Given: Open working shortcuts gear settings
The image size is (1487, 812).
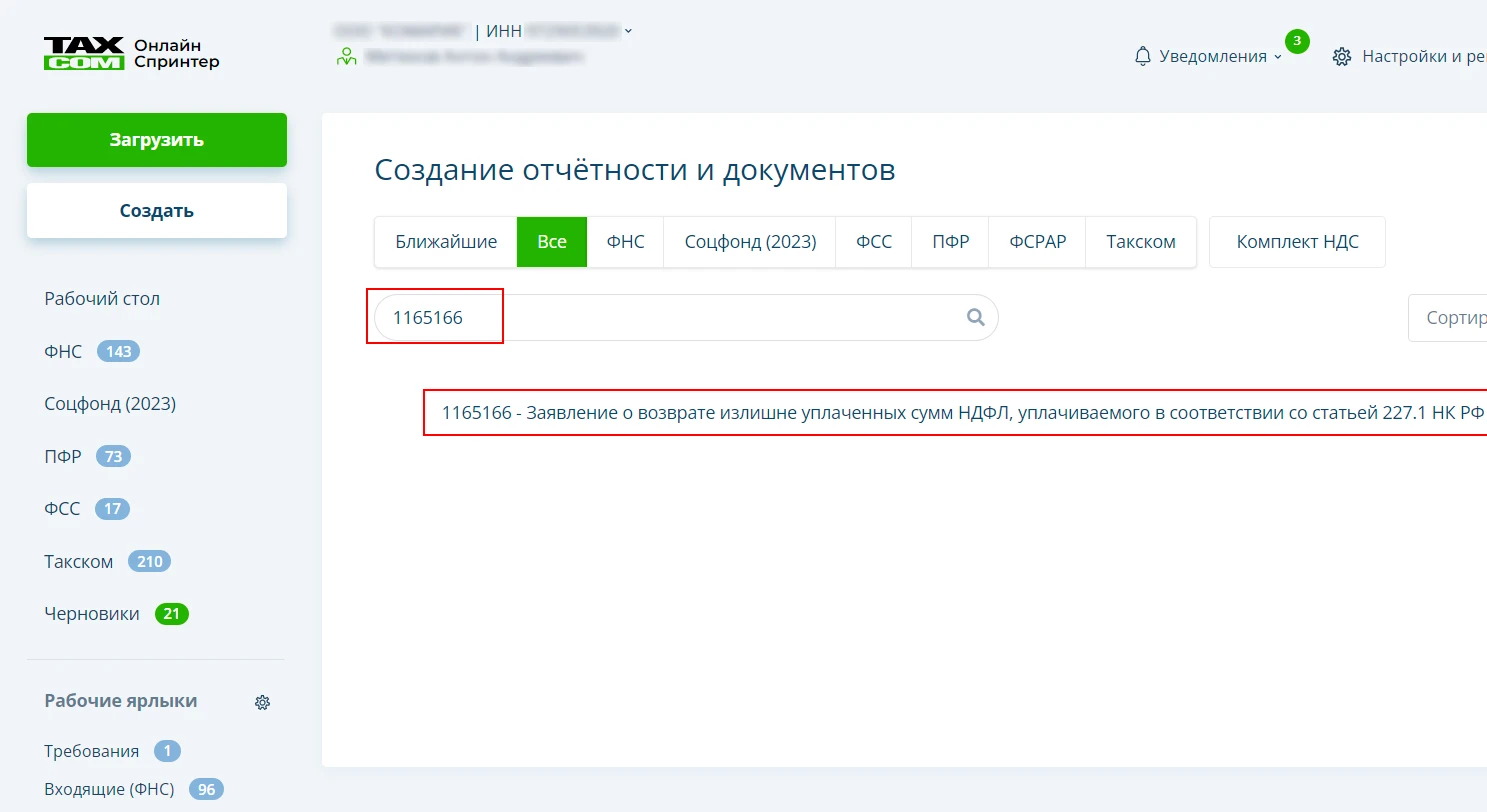Looking at the screenshot, I should point(262,702).
